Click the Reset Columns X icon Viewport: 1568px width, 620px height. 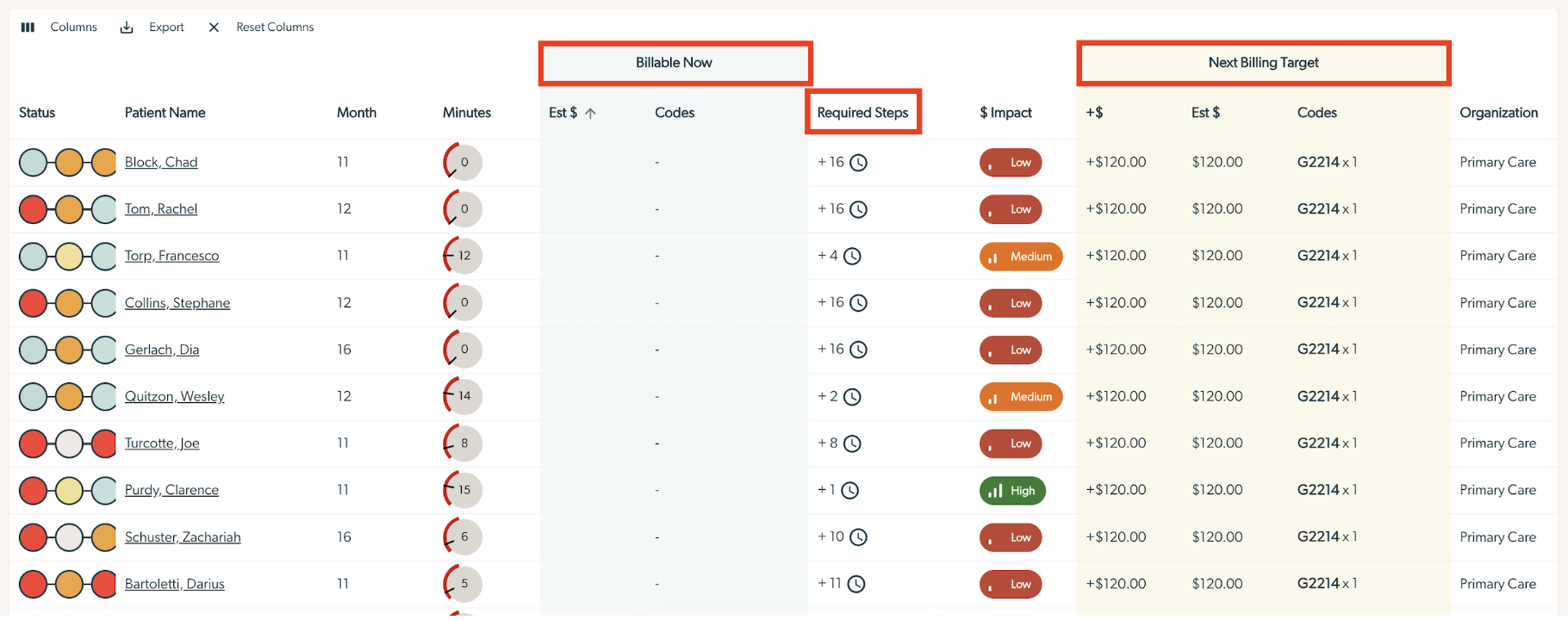pos(214,28)
